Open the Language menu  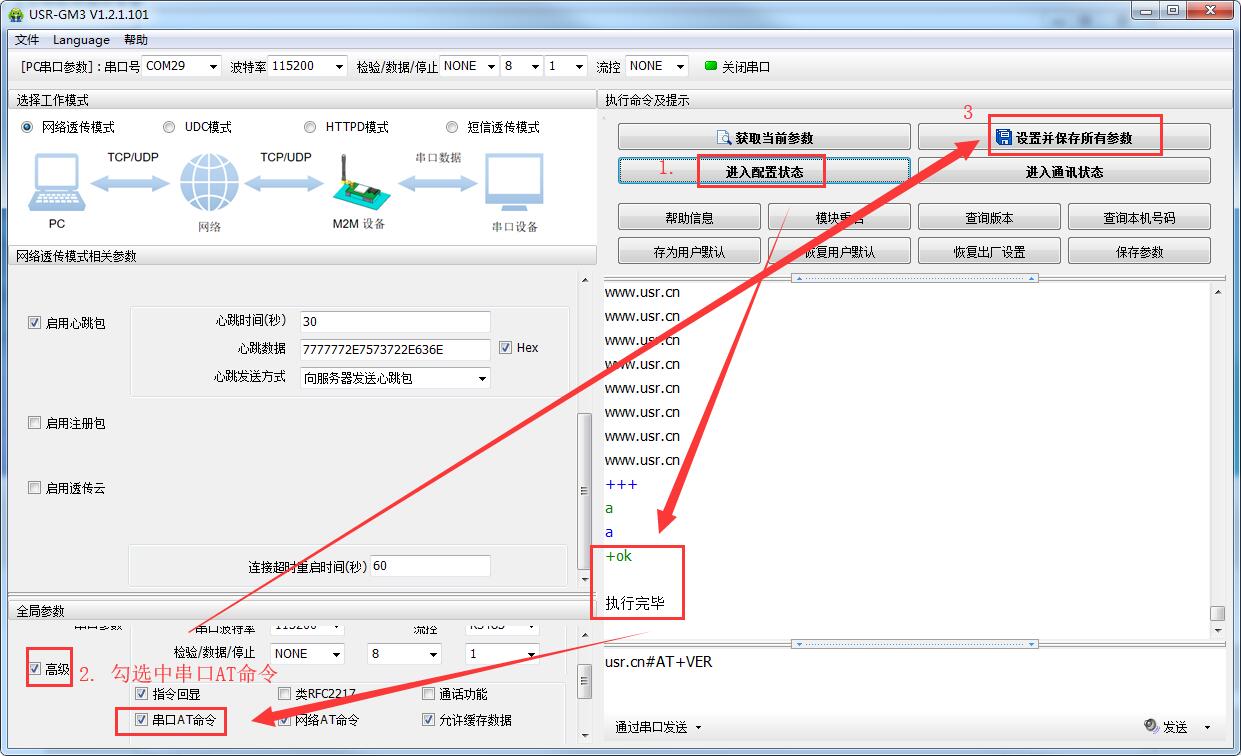pos(81,40)
